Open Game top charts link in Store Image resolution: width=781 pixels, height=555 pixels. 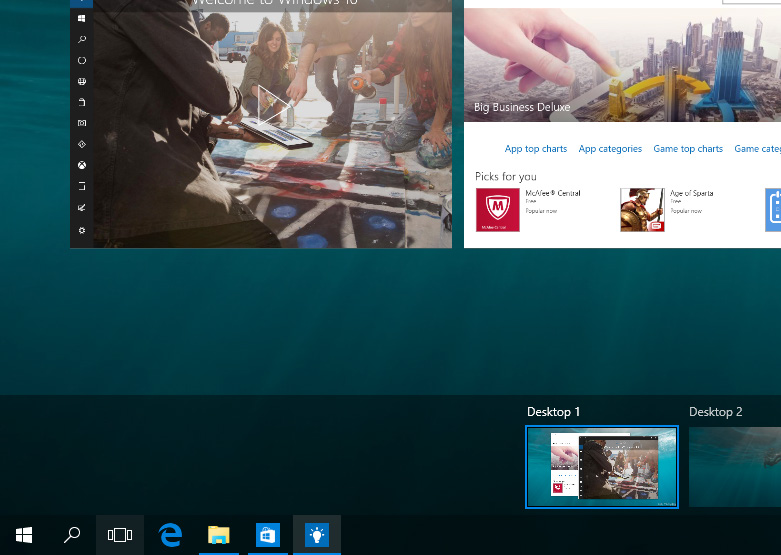pos(688,148)
